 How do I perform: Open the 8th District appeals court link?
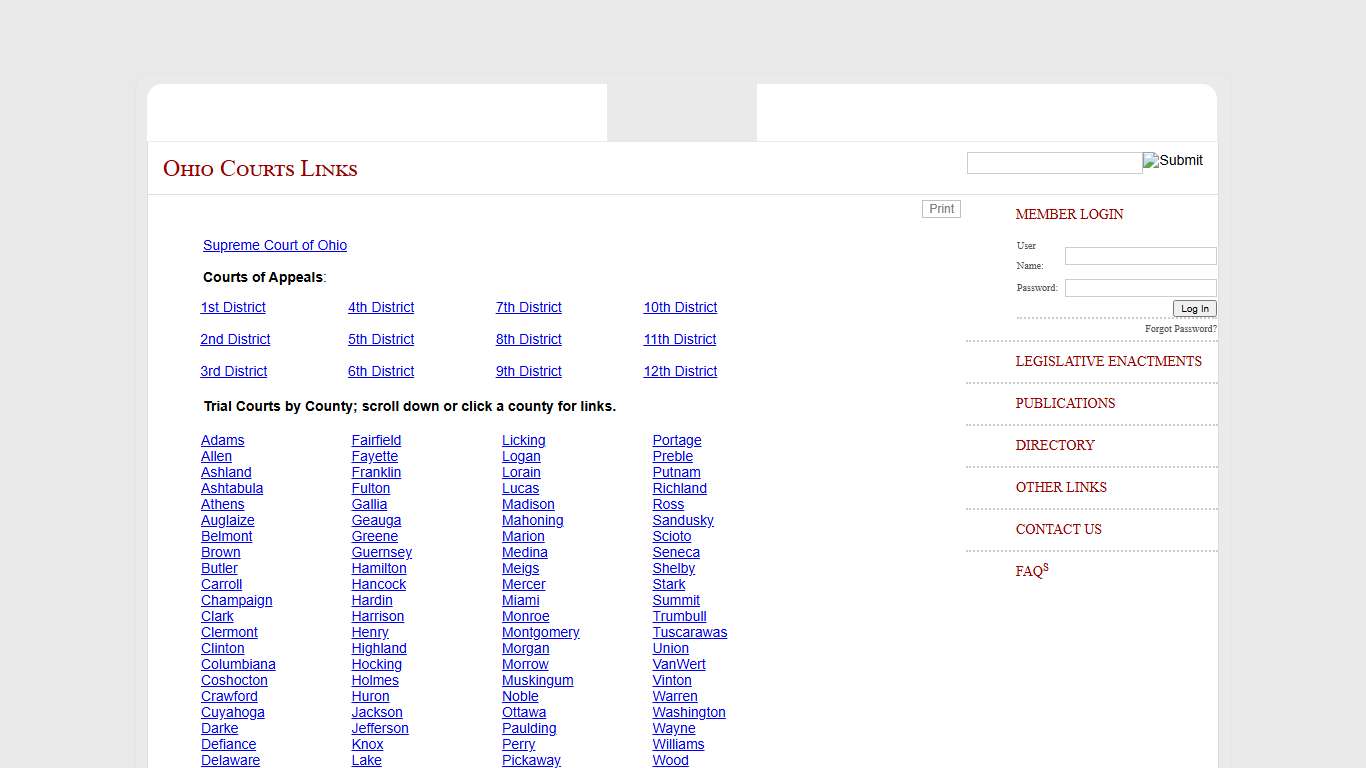pyautogui.click(x=528, y=340)
